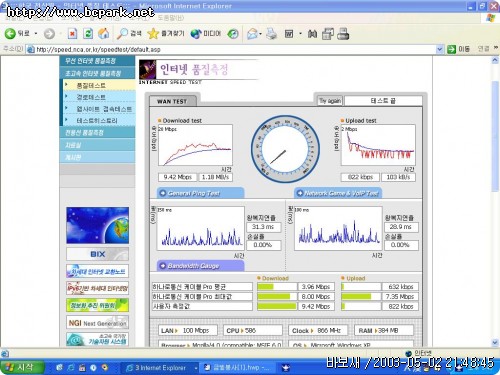The height and width of the screenshot is (375, 500).
Task: Open the first sidebar menu heading
Action: point(97,61)
